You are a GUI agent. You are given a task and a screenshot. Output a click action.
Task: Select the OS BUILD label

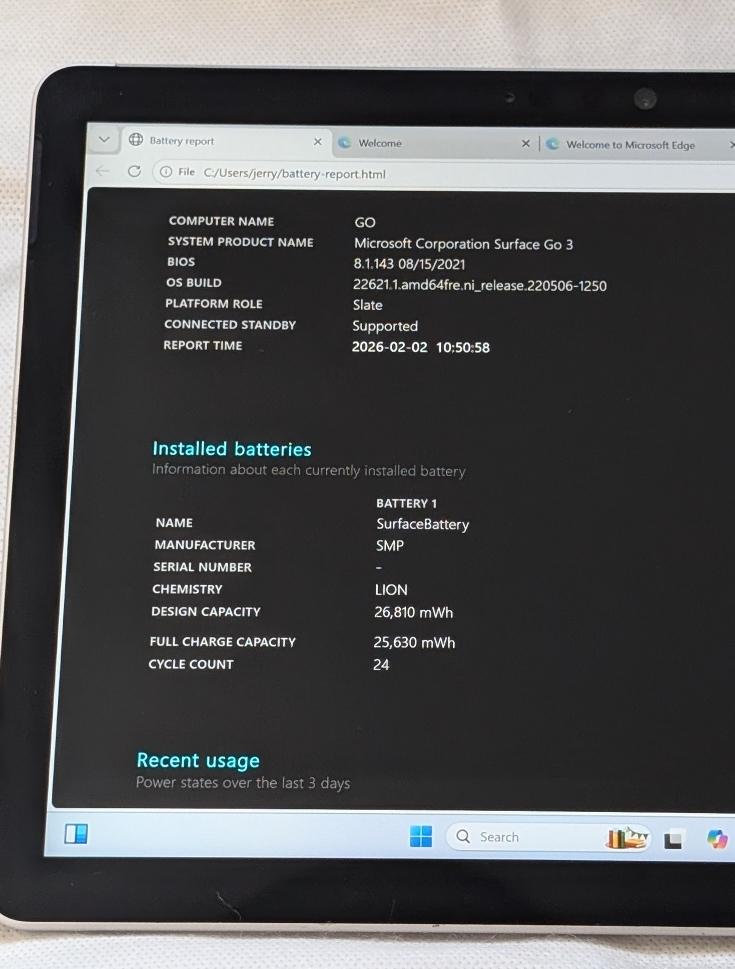[x=193, y=282]
